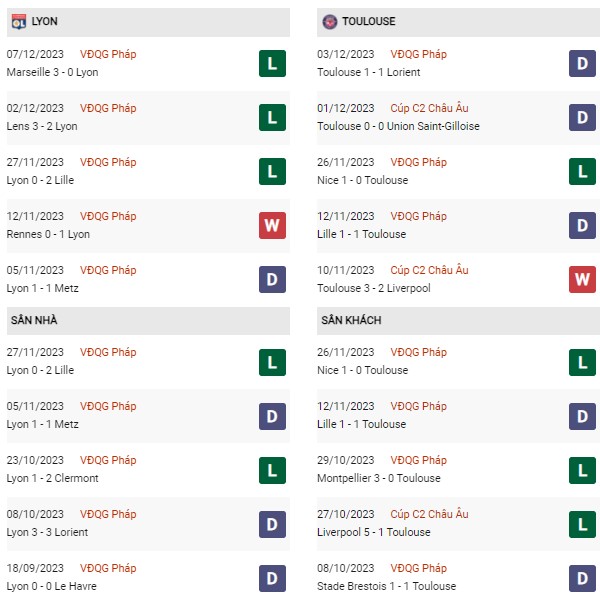Click the Lyon club logo icon
Image resolution: width=600 pixels, height=599 pixels.
19,22
